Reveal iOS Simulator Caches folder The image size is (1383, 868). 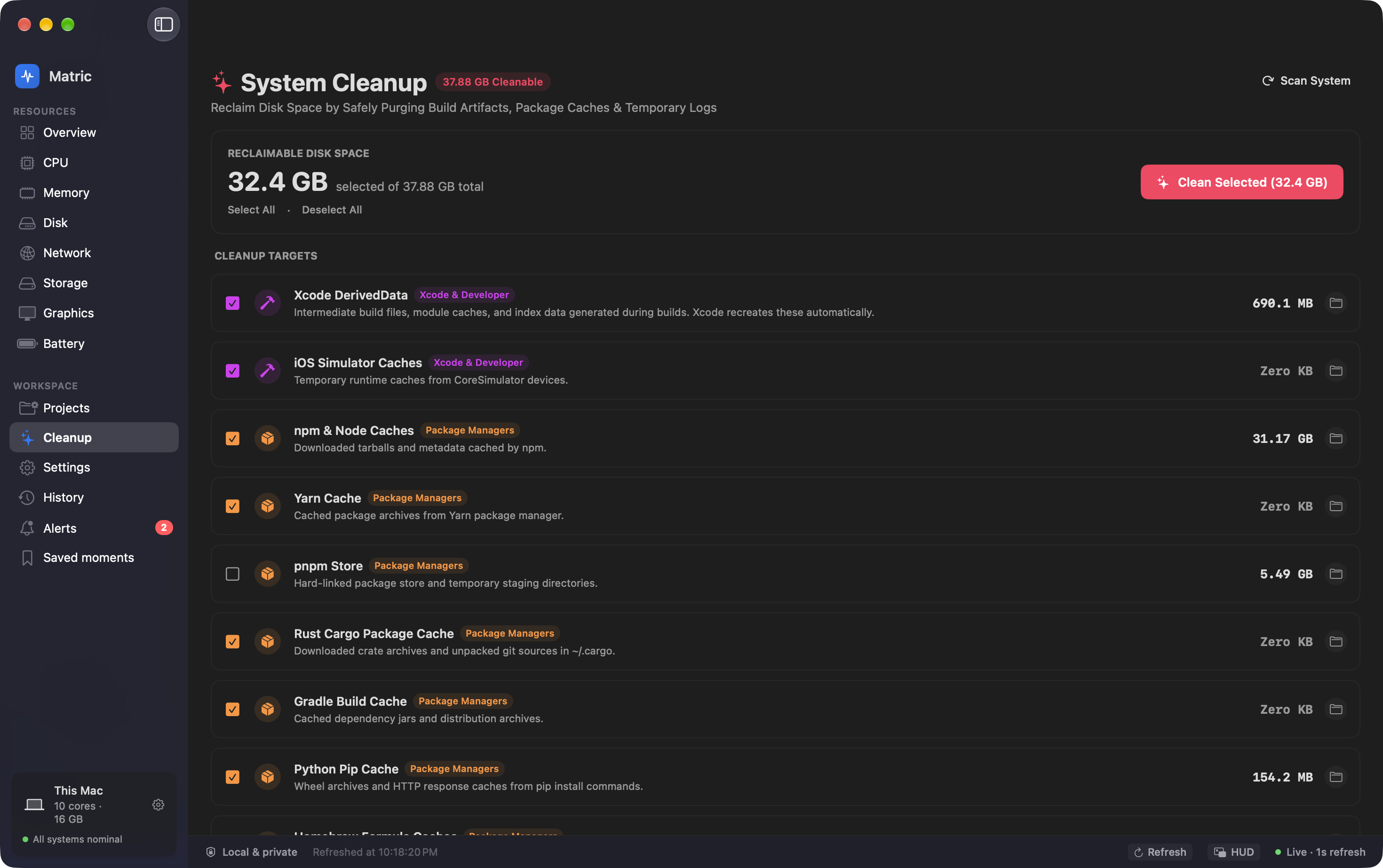[x=1336, y=371]
